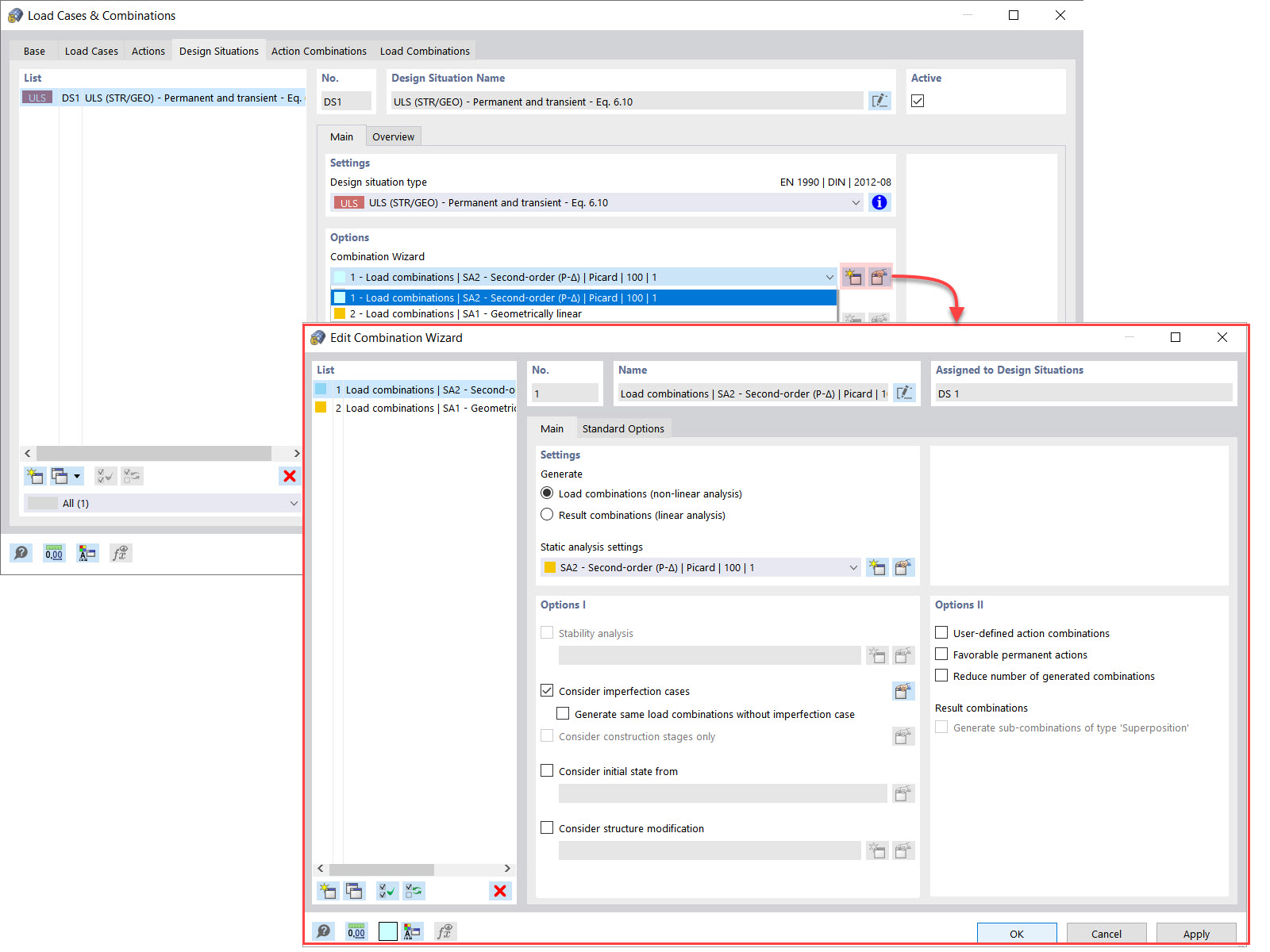The height and width of the screenshot is (952, 1270).
Task: Click fx formula icon in wizard dialog
Action: coord(445,931)
